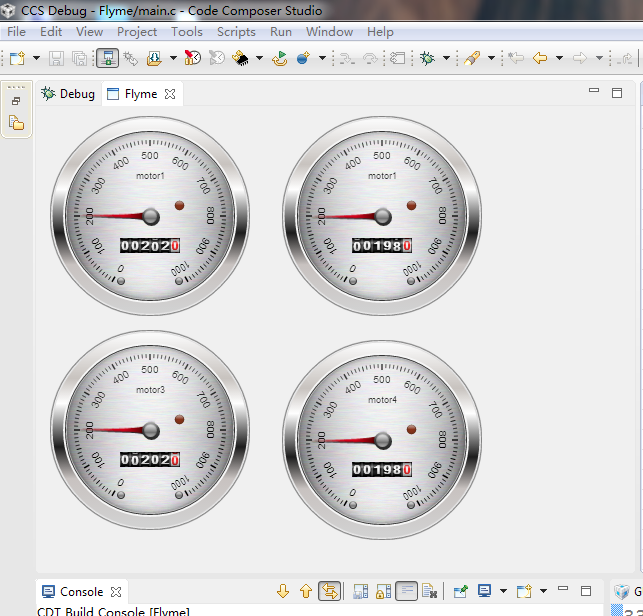Click the restore icon in left sidebar
Screen dimensions: 643x616
click(x=16, y=102)
